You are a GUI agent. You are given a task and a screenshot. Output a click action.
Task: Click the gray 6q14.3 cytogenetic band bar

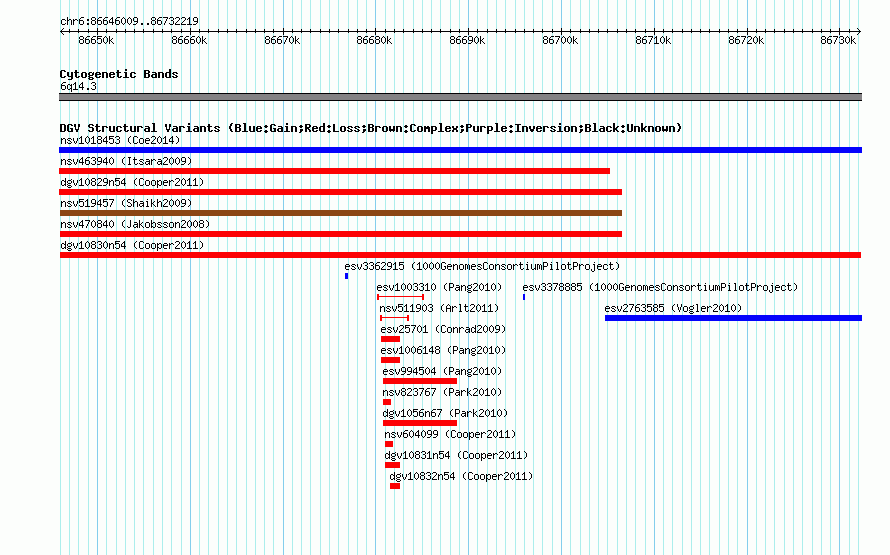pyautogui.click(x=460, y=97)
